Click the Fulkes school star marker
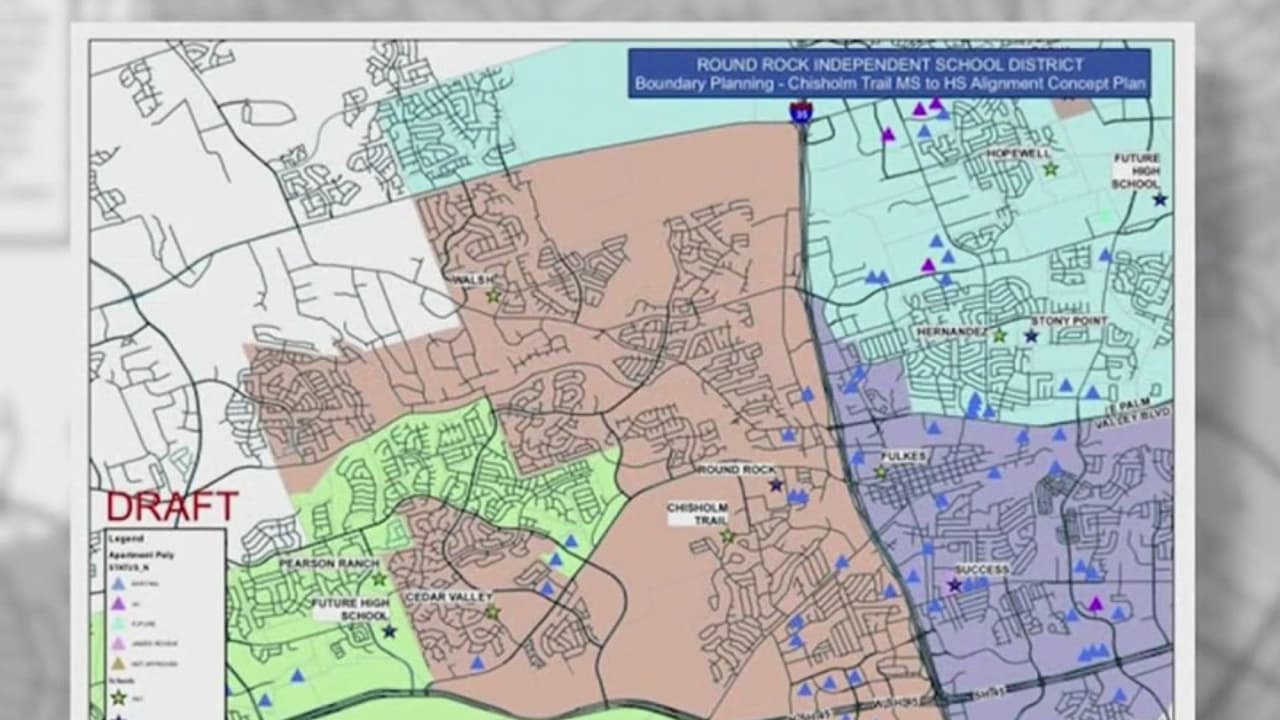 click(881, 472)
